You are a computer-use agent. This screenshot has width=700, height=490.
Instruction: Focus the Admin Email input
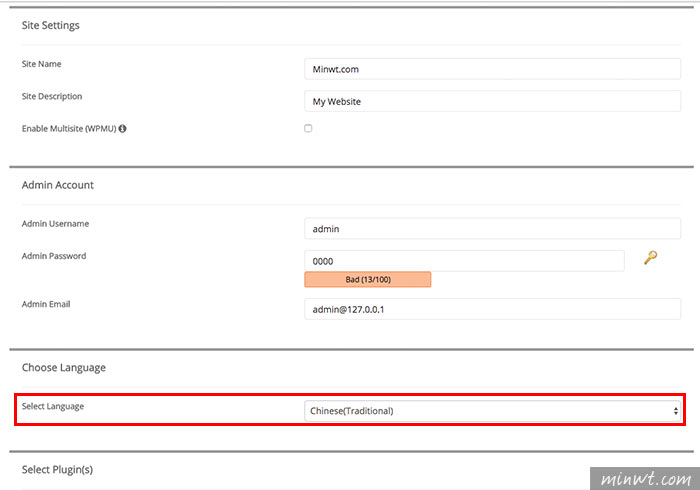tap(492, 309)
